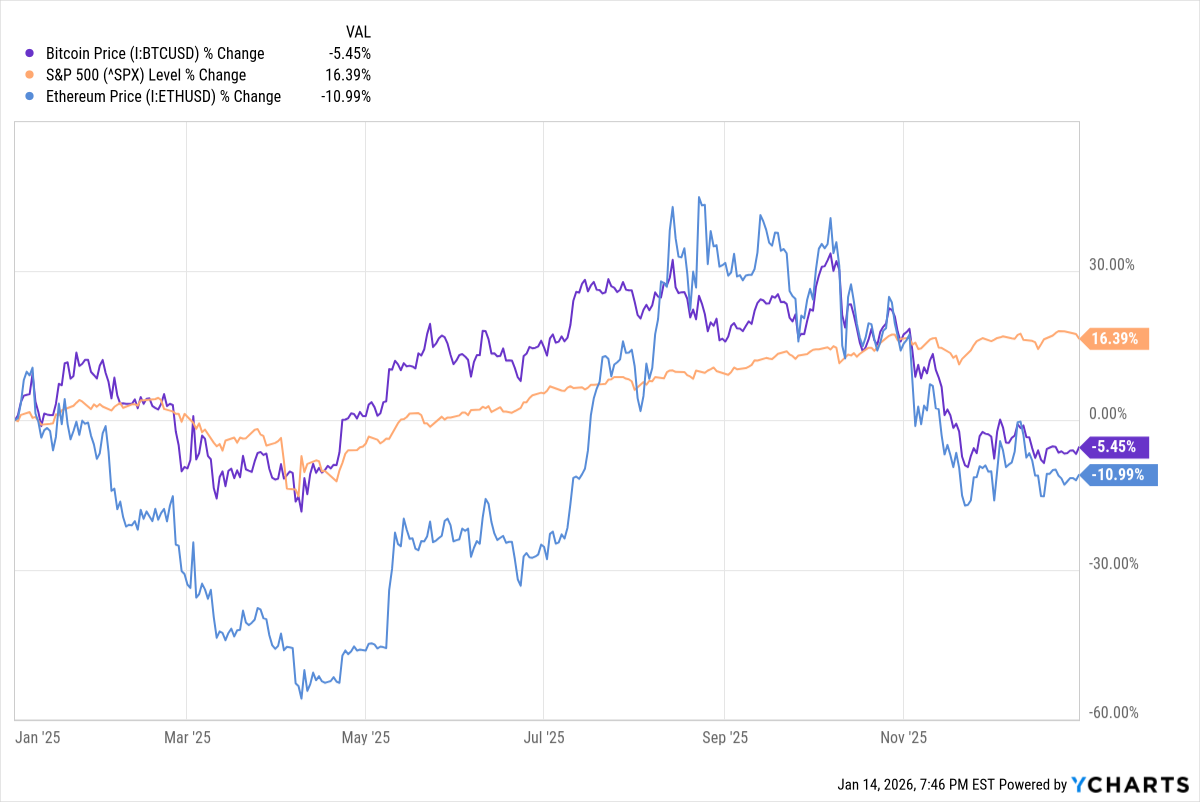Click the blue -10.99% end-of-line flag
1200x802 pixels.
click(1118, 476)
